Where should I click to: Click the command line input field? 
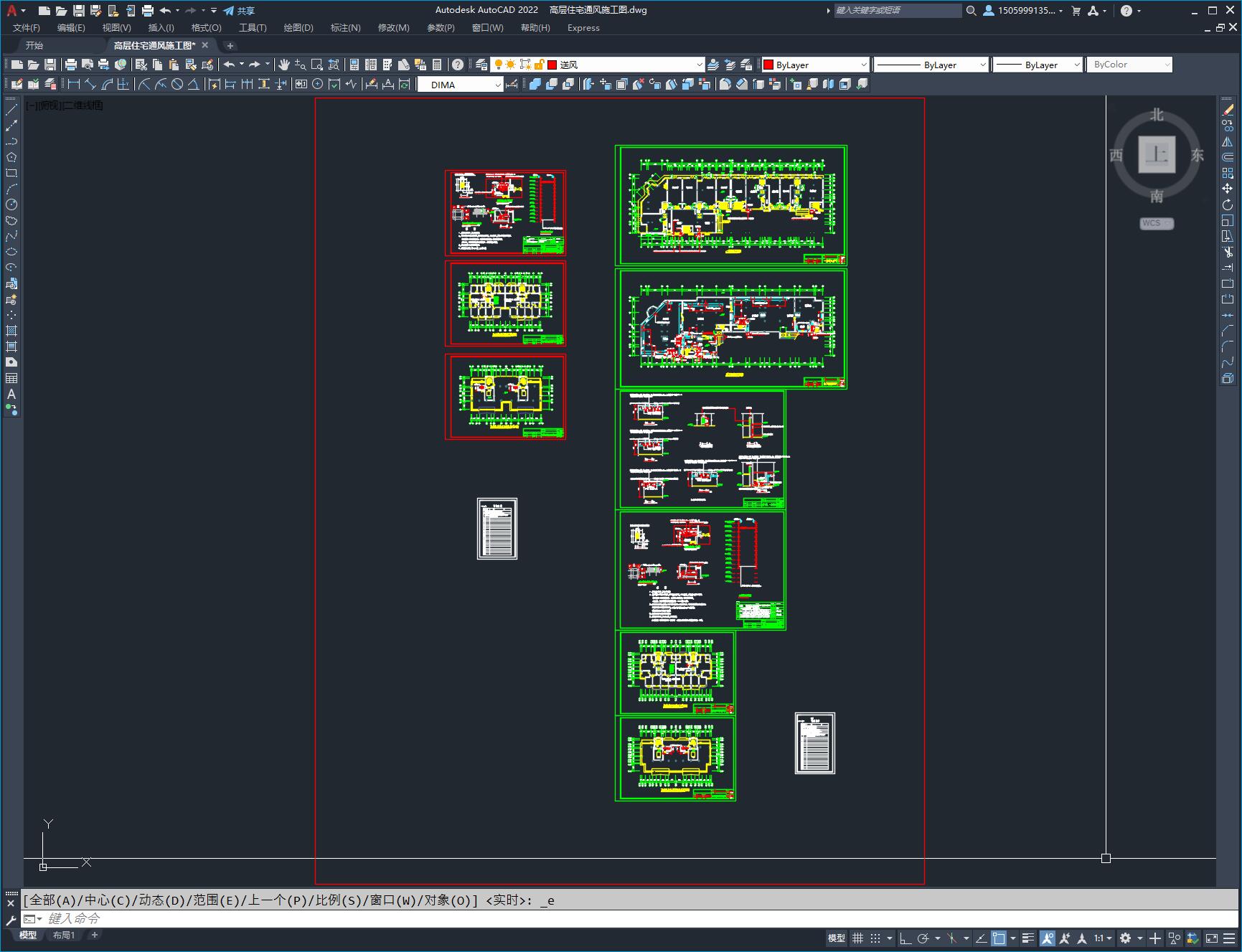click(631, 918)
